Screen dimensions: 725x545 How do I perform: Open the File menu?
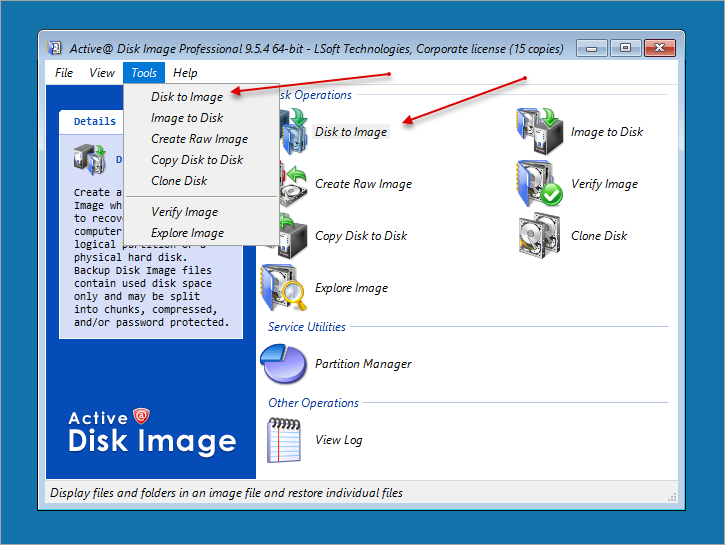[x=64, y=73]
